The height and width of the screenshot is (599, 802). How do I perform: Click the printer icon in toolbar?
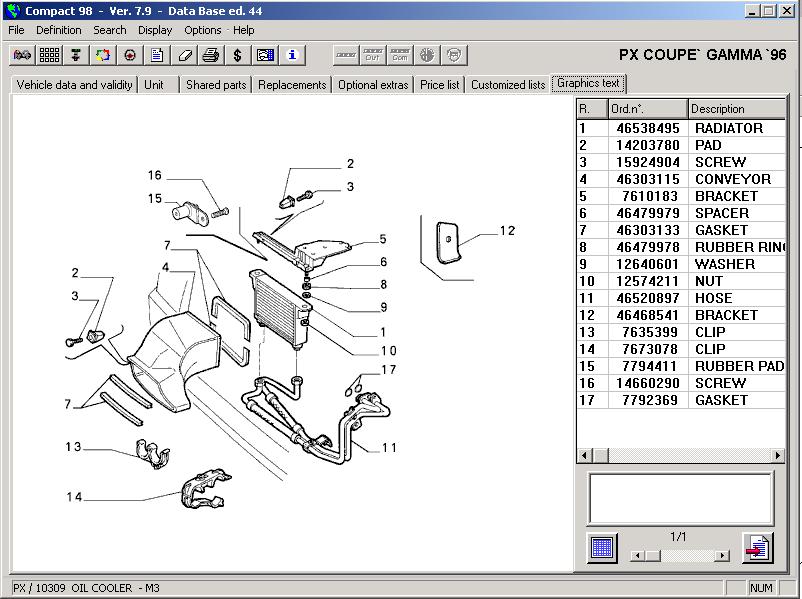point(211,55)
